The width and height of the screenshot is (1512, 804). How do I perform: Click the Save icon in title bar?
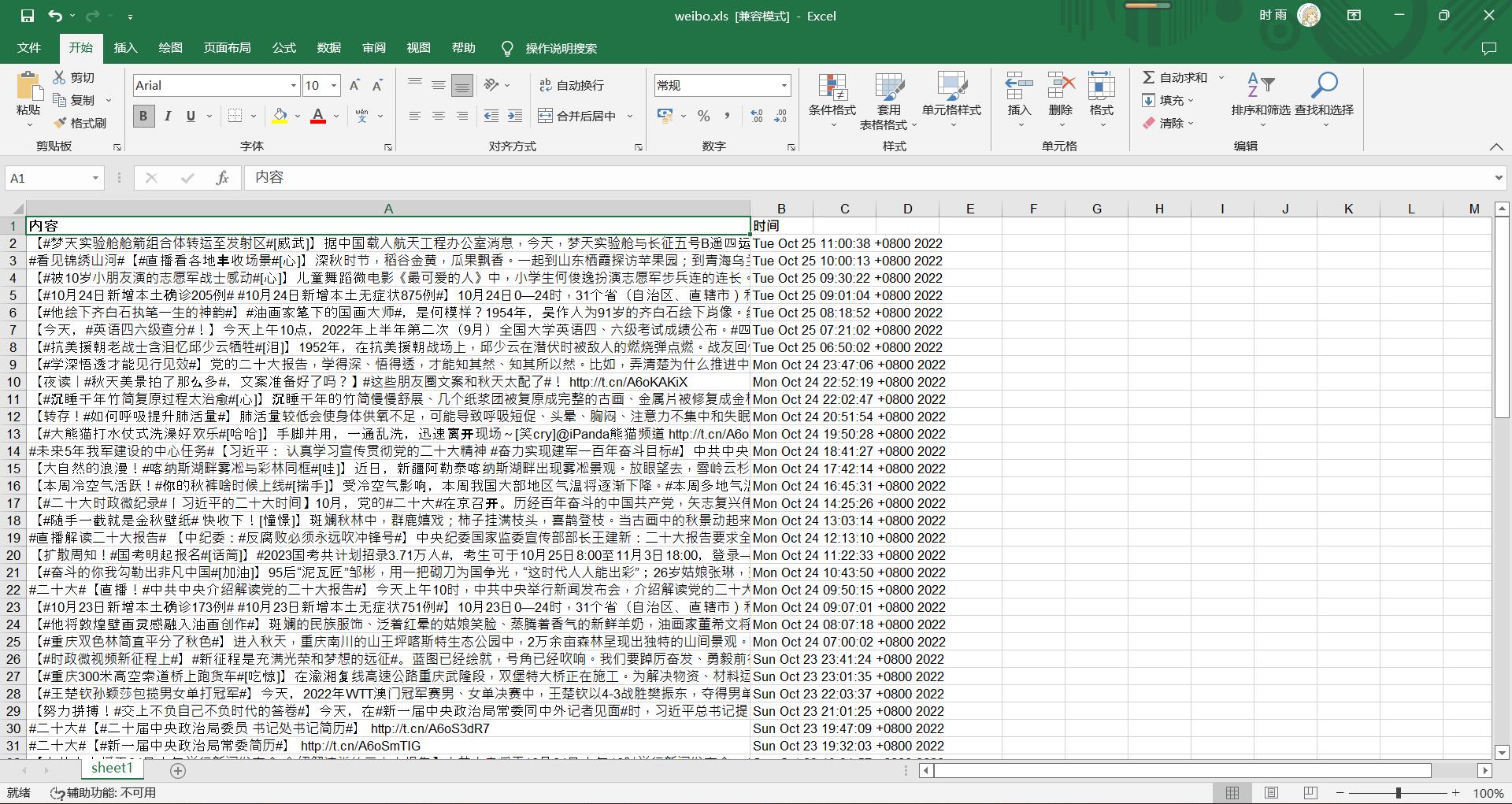click(x=27, y=16)
